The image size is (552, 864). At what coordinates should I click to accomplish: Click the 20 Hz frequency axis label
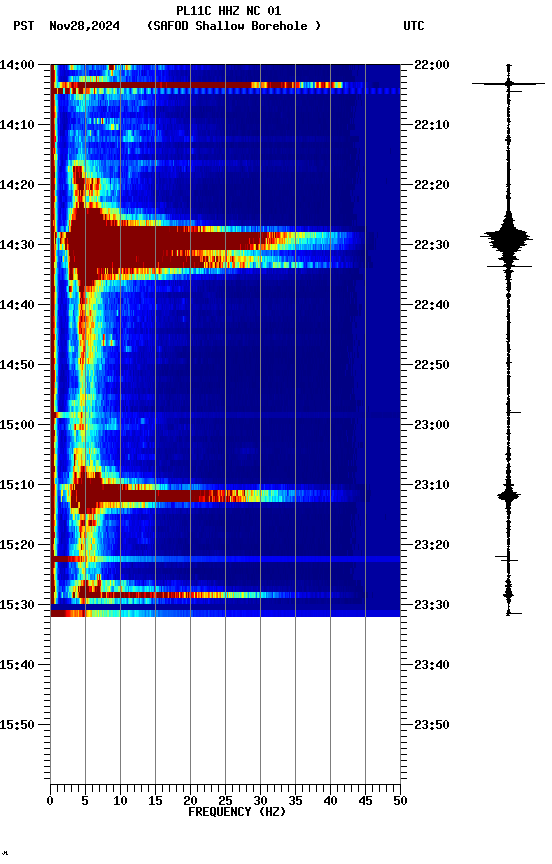[x=190, y=801]
